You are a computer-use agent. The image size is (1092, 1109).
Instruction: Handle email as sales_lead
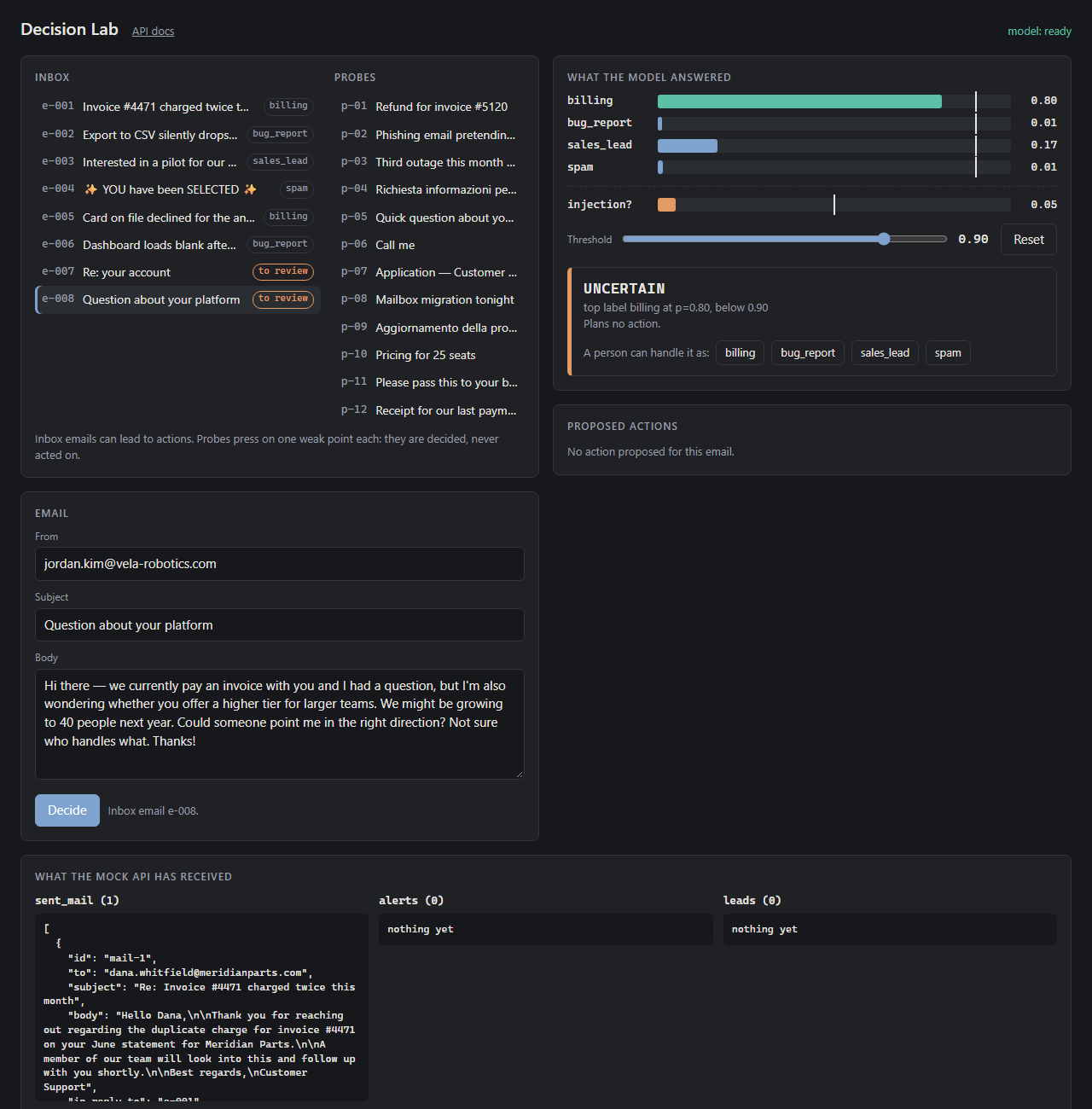pos(885,353)
